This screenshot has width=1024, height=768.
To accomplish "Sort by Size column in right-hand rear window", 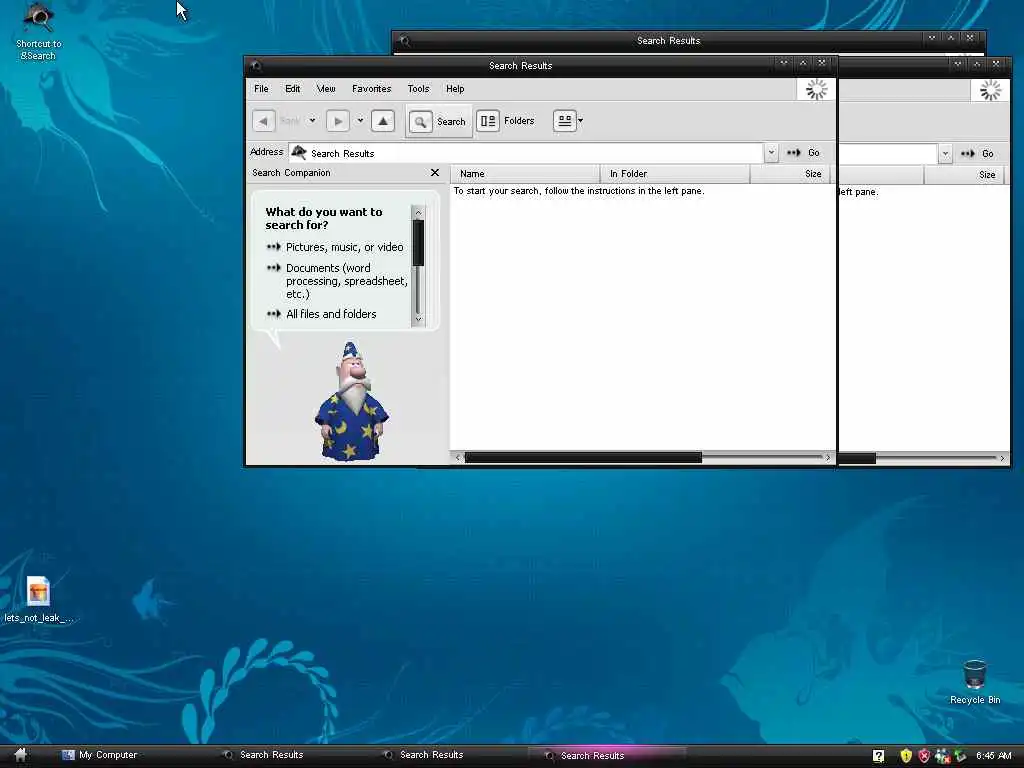I will coord(967,174).
